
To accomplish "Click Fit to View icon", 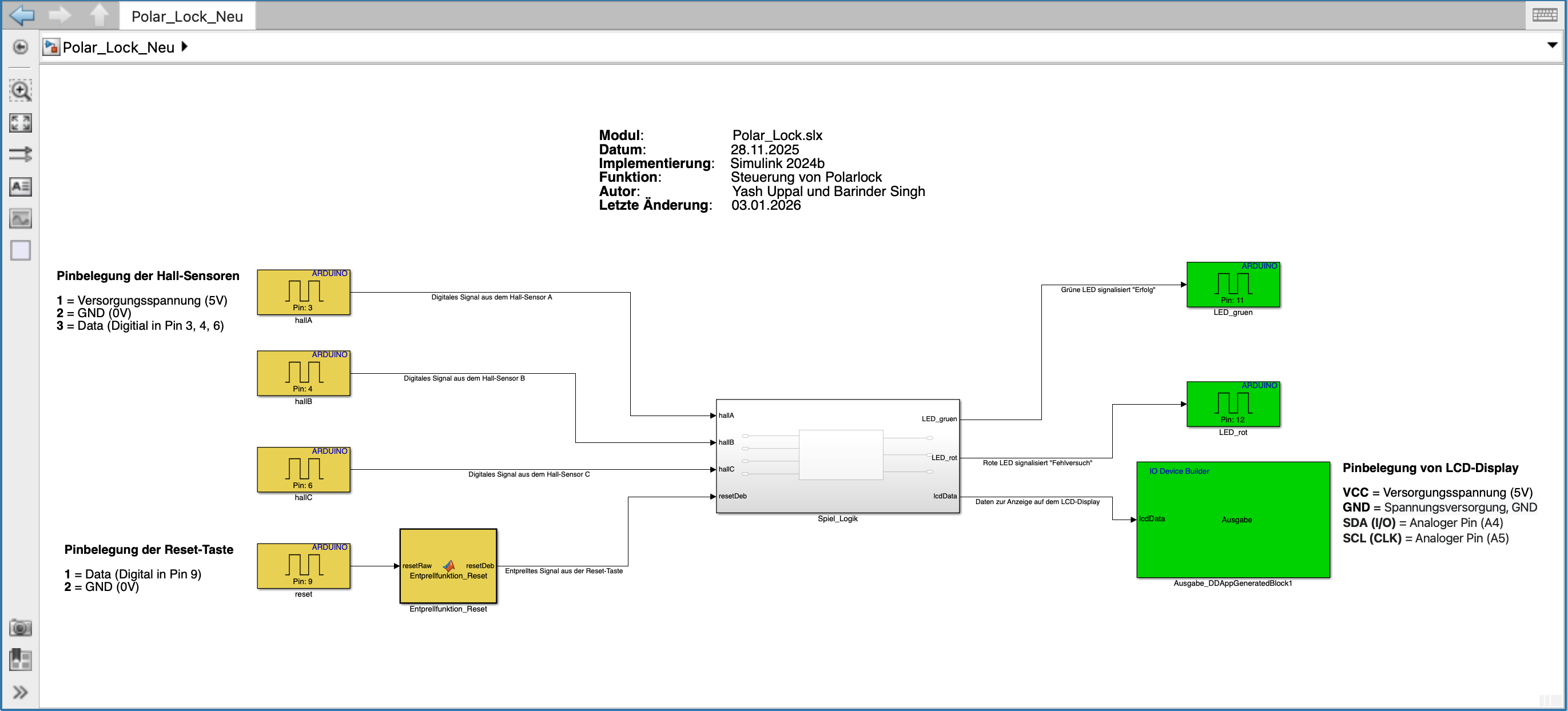I will pos(20,123).
